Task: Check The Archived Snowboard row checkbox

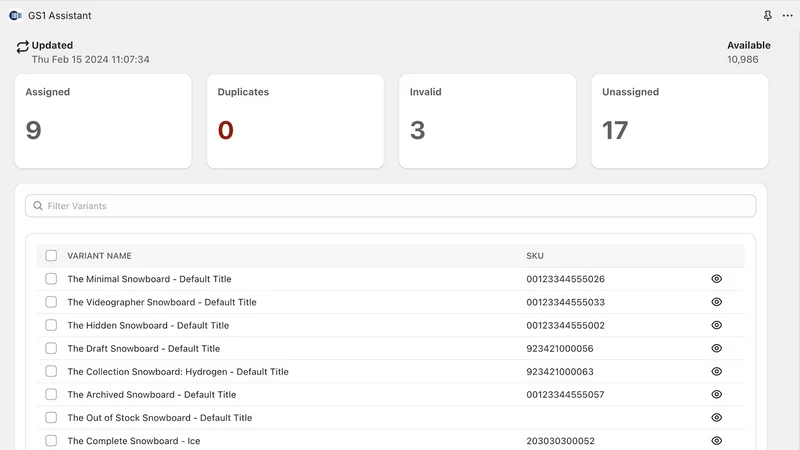Action: pos(51,394)
